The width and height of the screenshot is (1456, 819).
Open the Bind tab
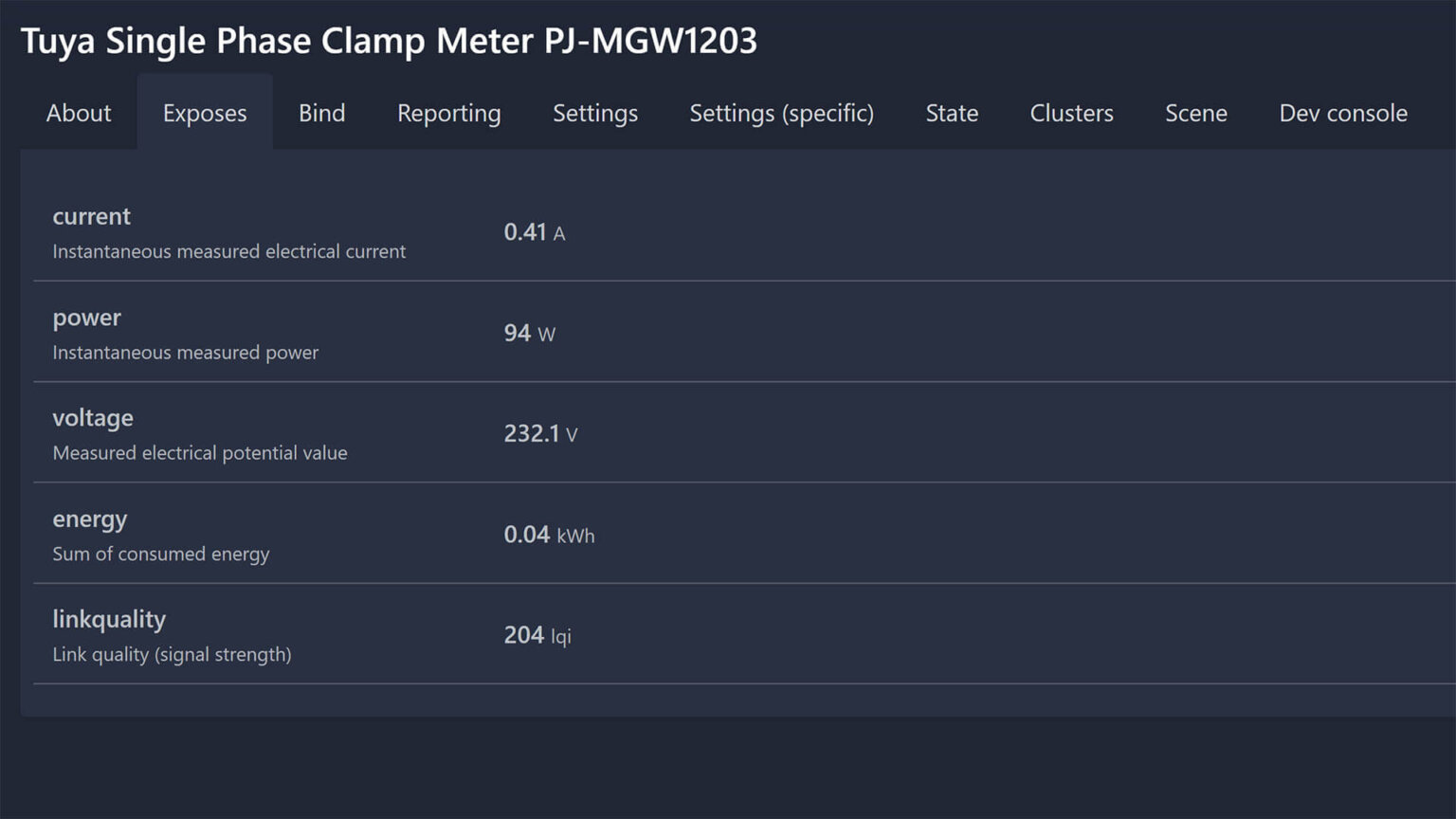[321, 113]
